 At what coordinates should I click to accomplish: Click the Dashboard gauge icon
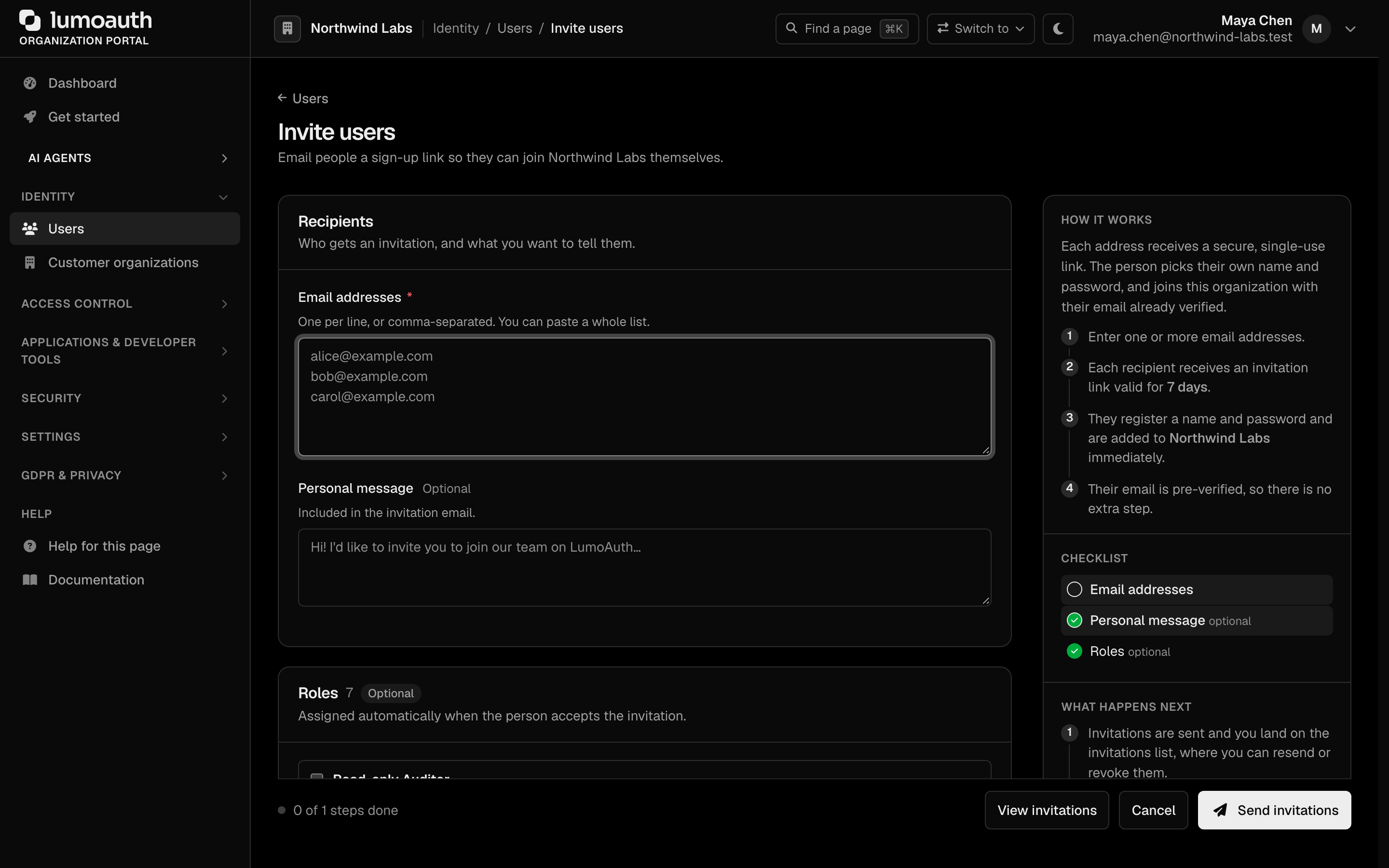point(30,83)
